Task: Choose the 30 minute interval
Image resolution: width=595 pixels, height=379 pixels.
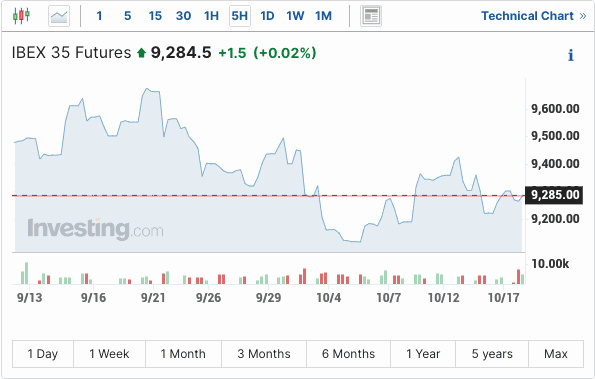Action: coord(183,16)
